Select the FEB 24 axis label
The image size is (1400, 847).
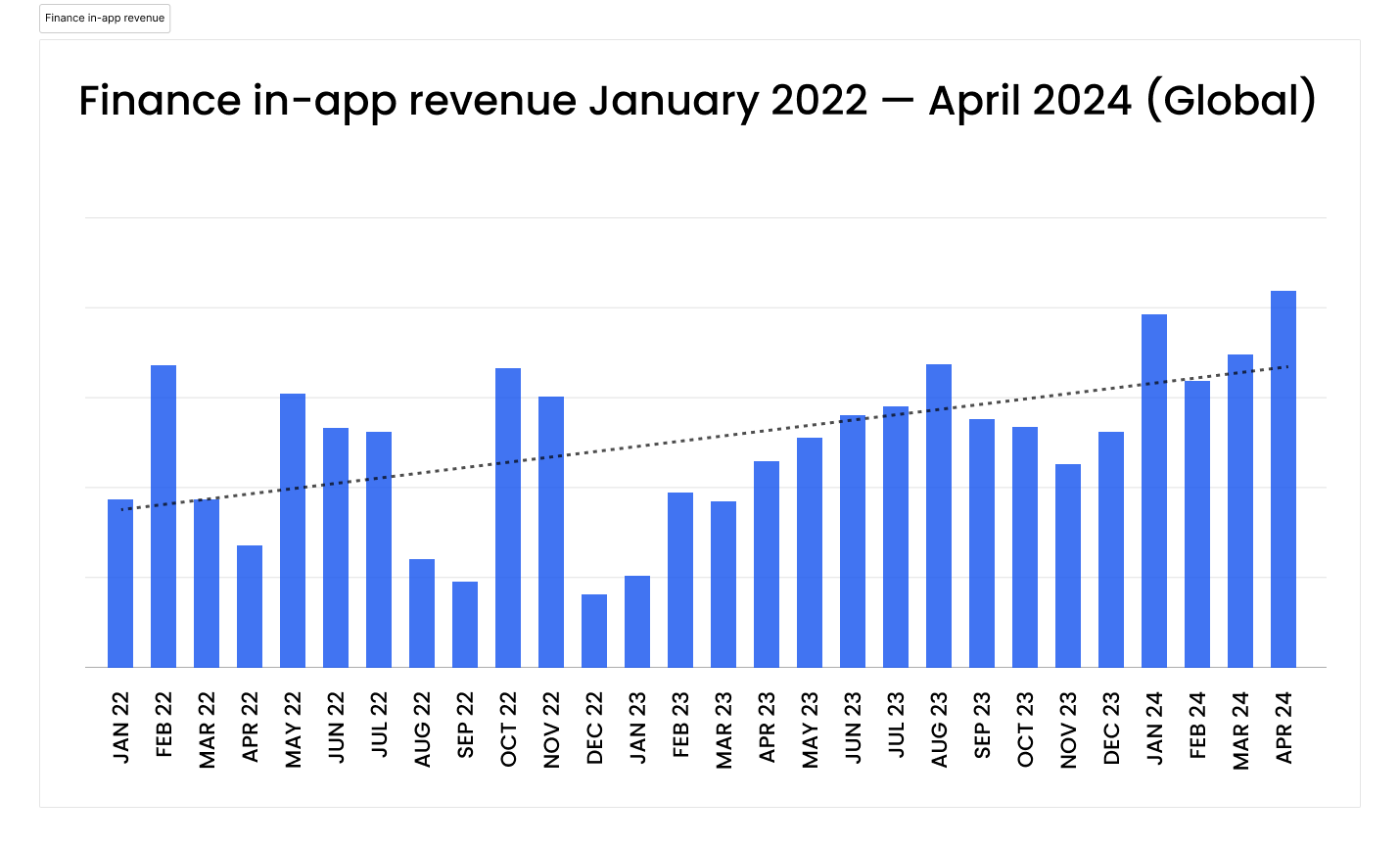pyautogui.click(x=1195, y=725)
